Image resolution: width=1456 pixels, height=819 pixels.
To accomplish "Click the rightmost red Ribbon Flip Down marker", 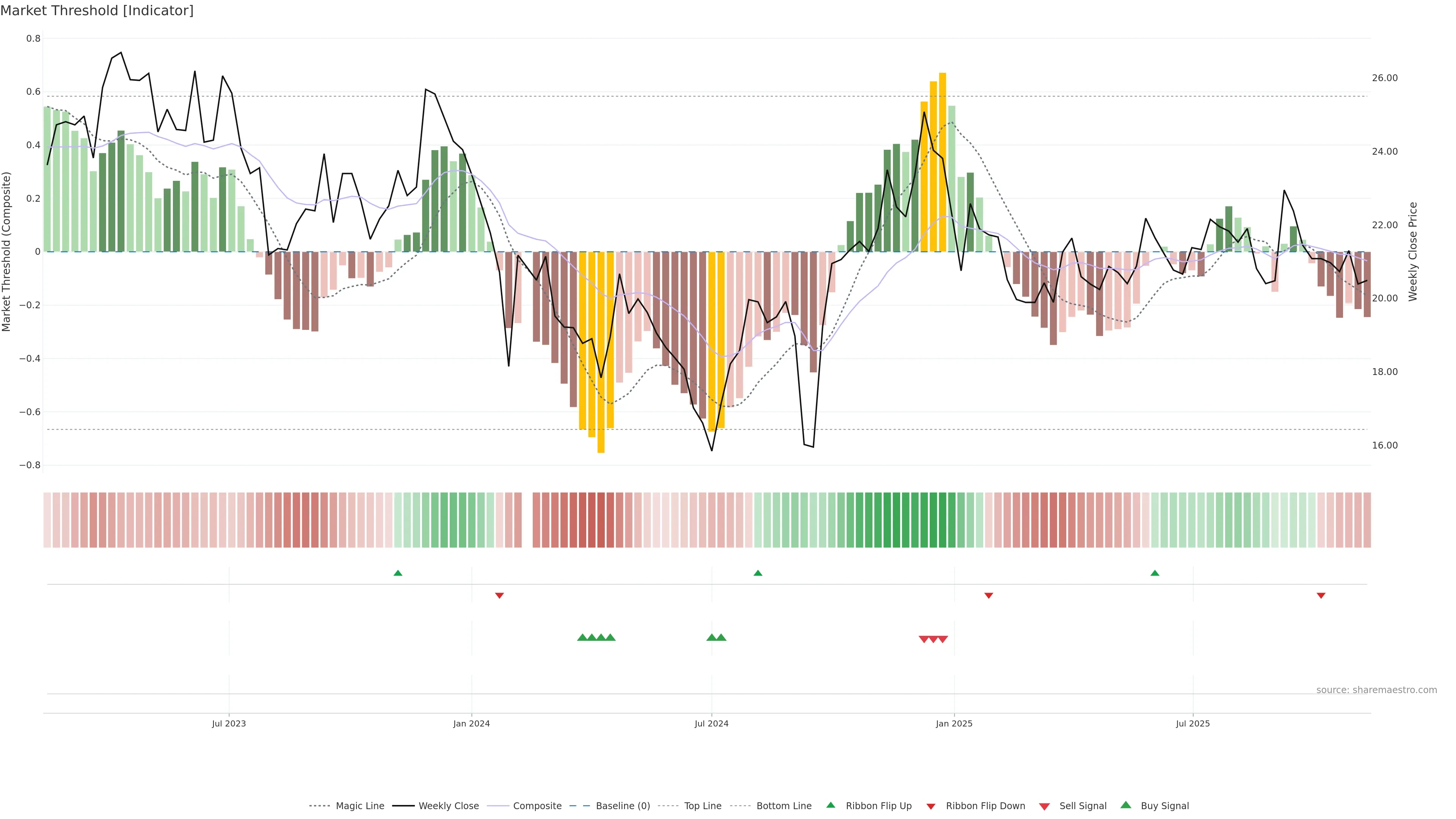I will pyautogui.click(x=1321, y=595).
